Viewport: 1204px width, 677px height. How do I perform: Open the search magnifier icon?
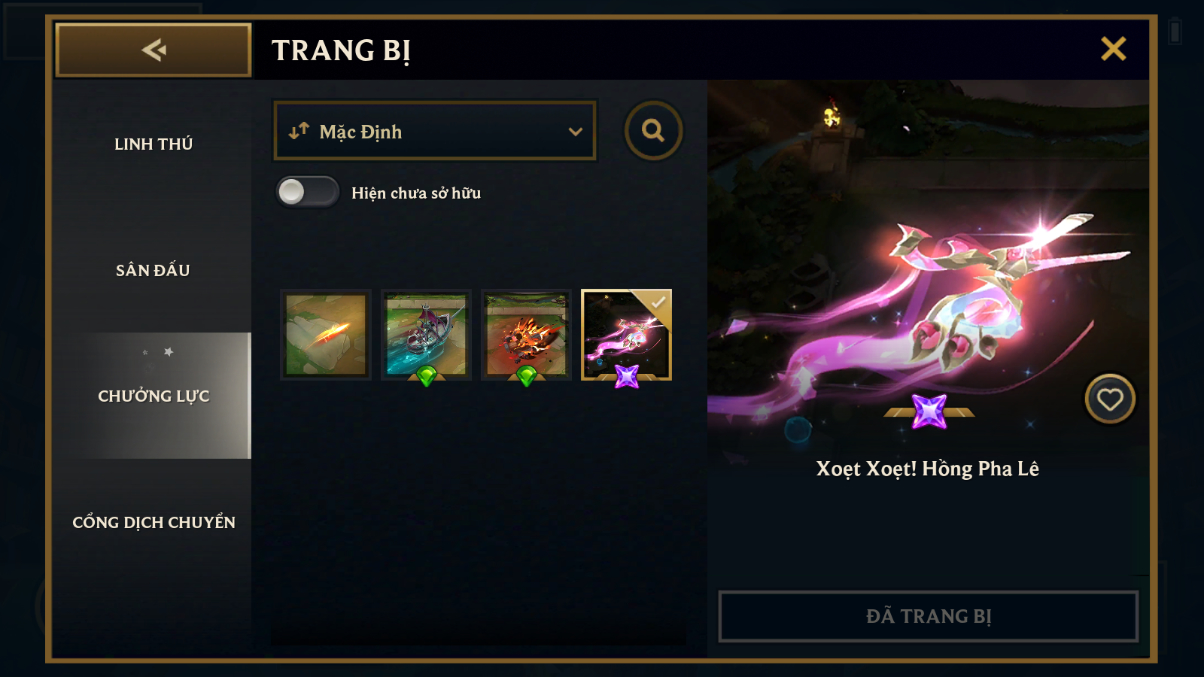653,131
